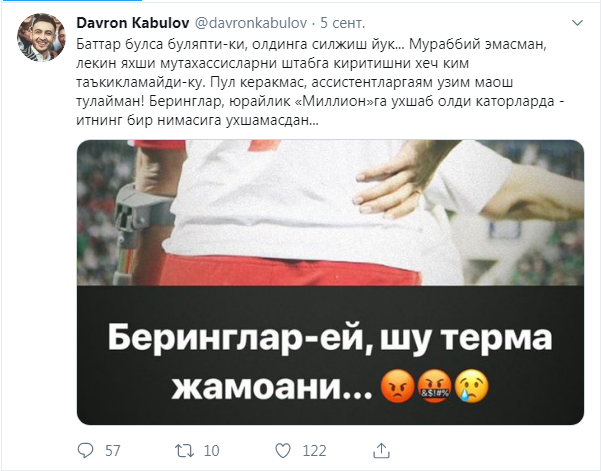Open the attached tweet image
Image resolution: width=601 pixels, height=471 pixels.
pyautogui.click(x=330, y=282)
